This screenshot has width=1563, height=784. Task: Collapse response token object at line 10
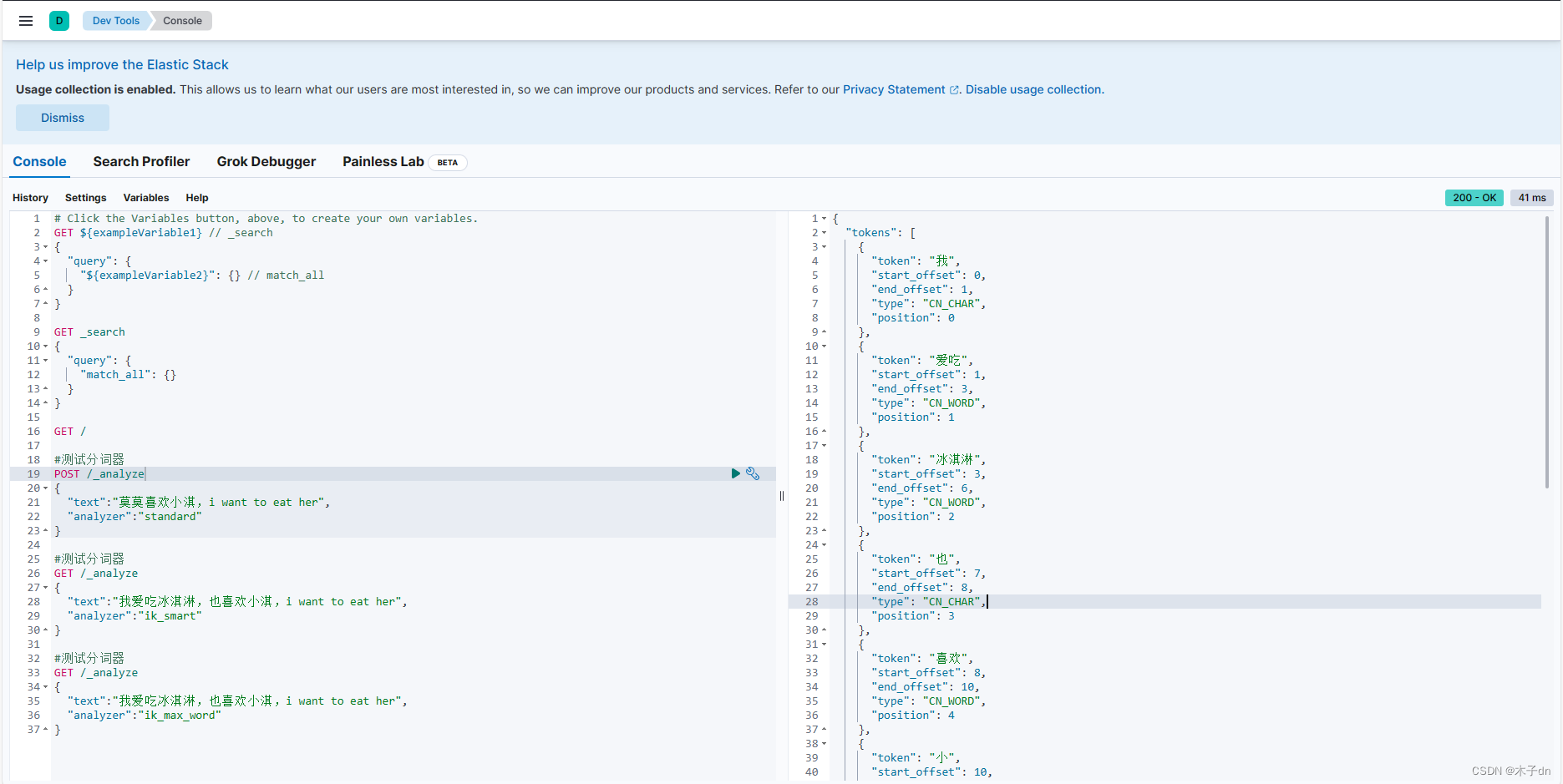click(824, 346)
